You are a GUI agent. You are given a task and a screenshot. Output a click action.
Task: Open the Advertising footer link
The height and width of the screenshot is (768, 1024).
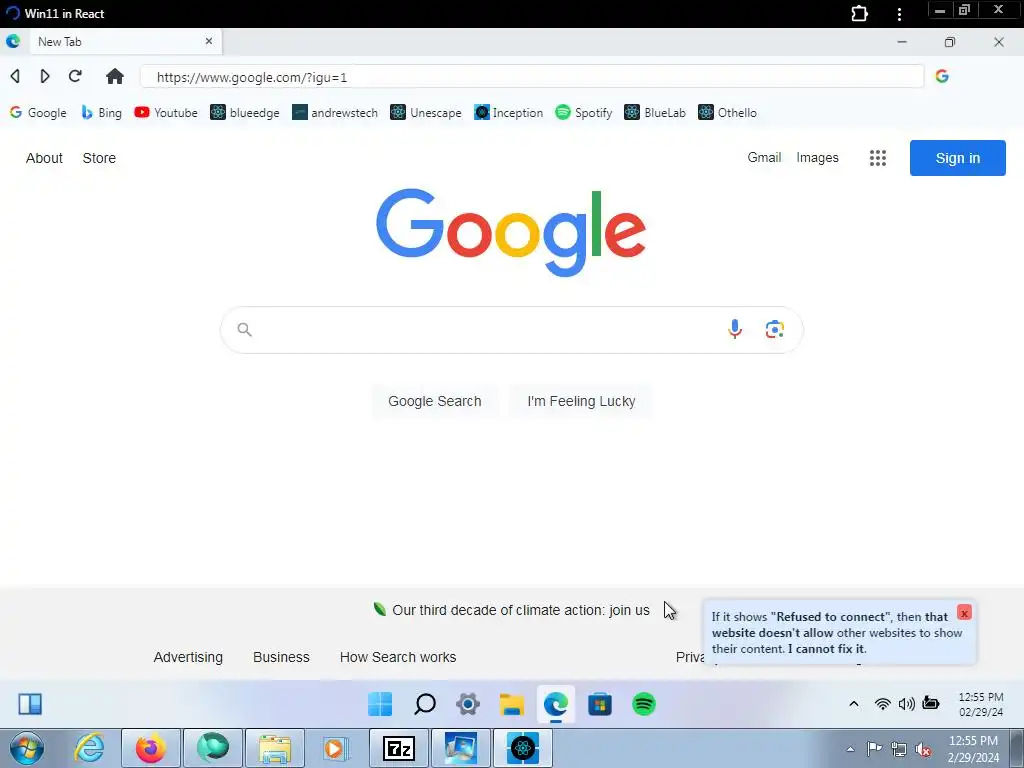188,657
